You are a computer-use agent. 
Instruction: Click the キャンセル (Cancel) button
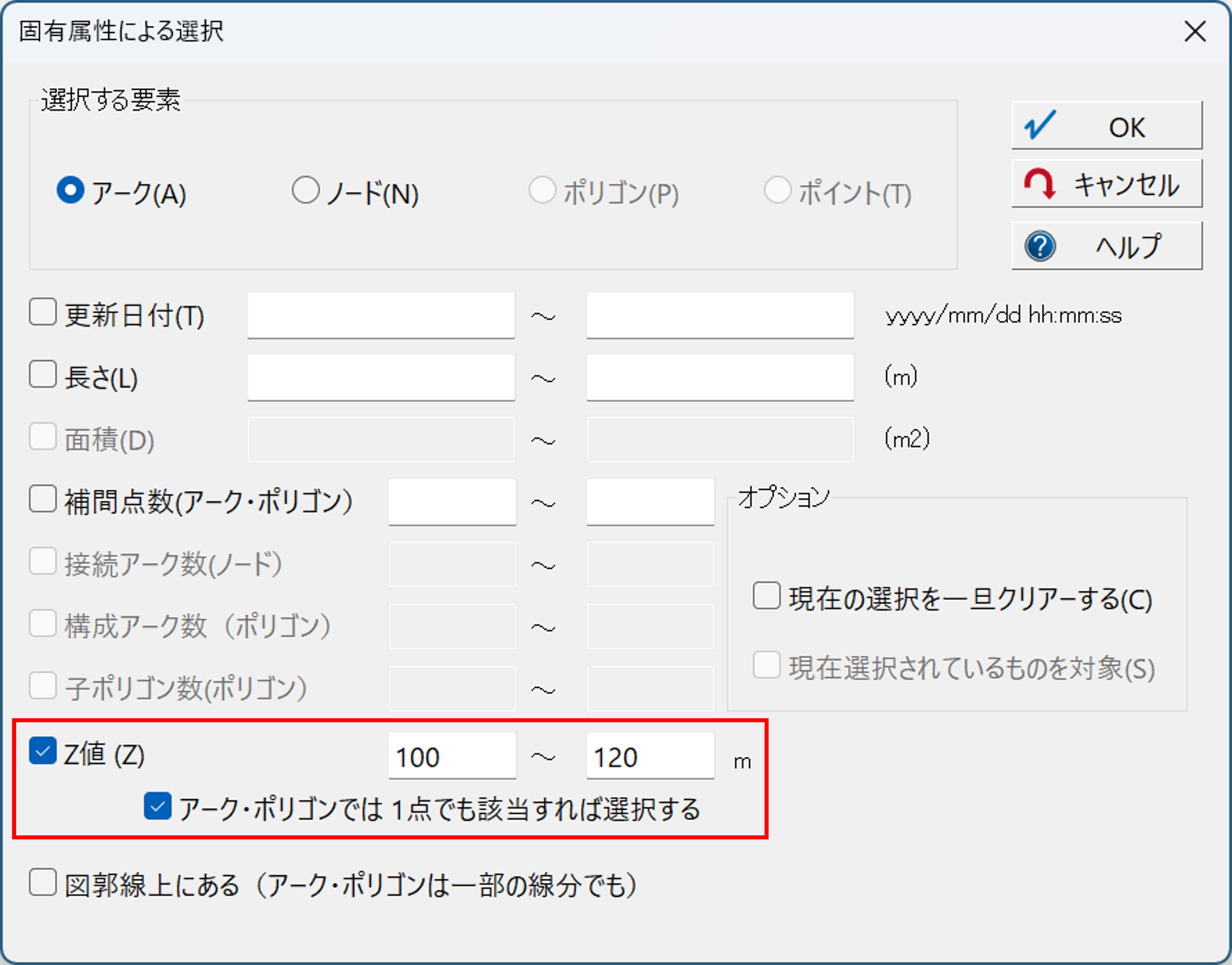tap(1106, 184)
